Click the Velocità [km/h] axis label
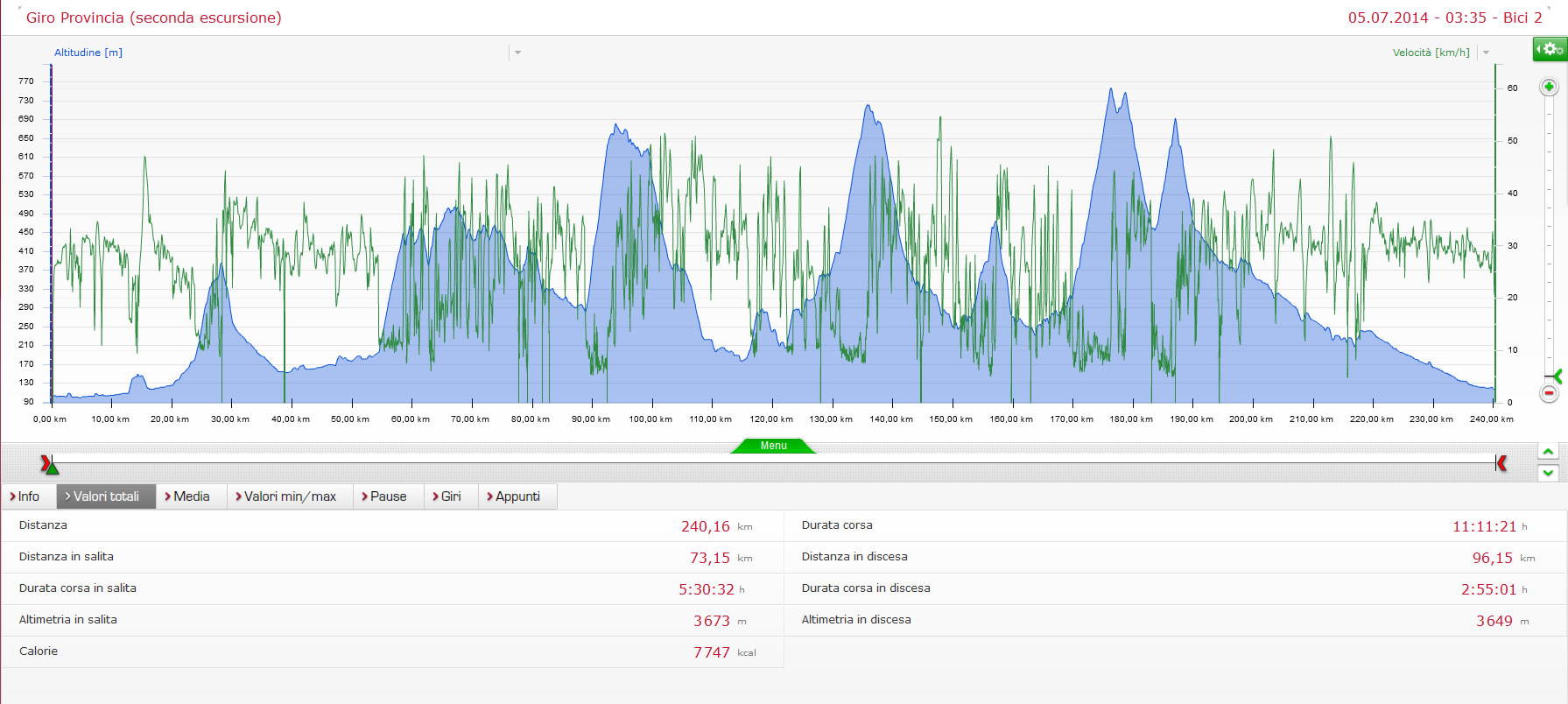Viewport: 1568px width, 704px height. tap(1431, 53)
